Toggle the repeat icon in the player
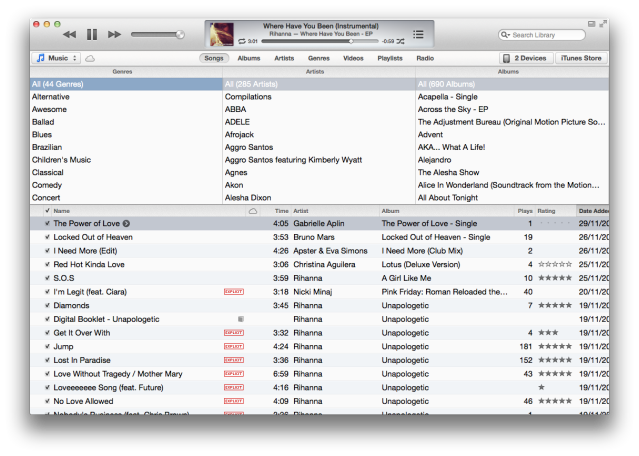The height and width of the screenshot is (456, 639). (x=242, y=41)
